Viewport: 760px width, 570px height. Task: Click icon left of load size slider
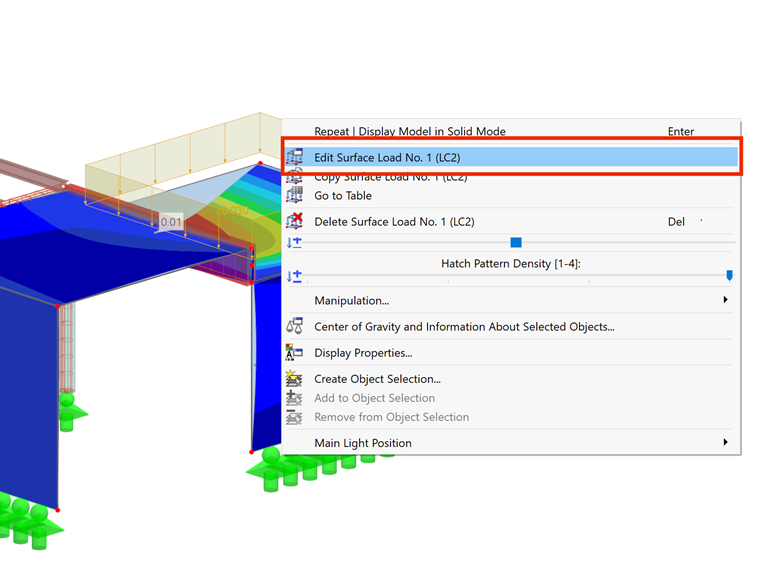[294, 242]
